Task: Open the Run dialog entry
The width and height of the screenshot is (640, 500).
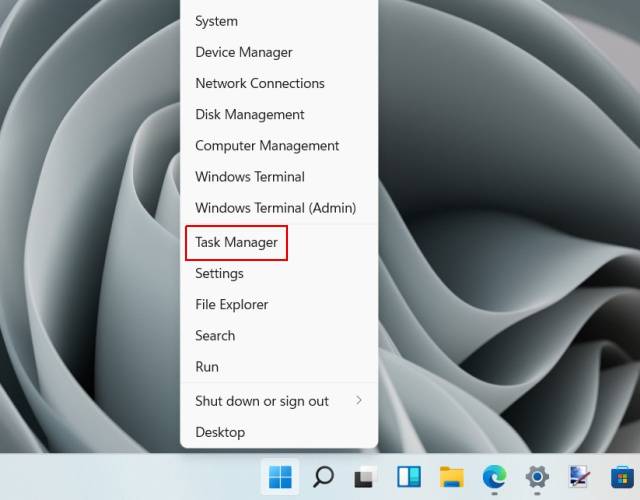Action: [279, 367]
